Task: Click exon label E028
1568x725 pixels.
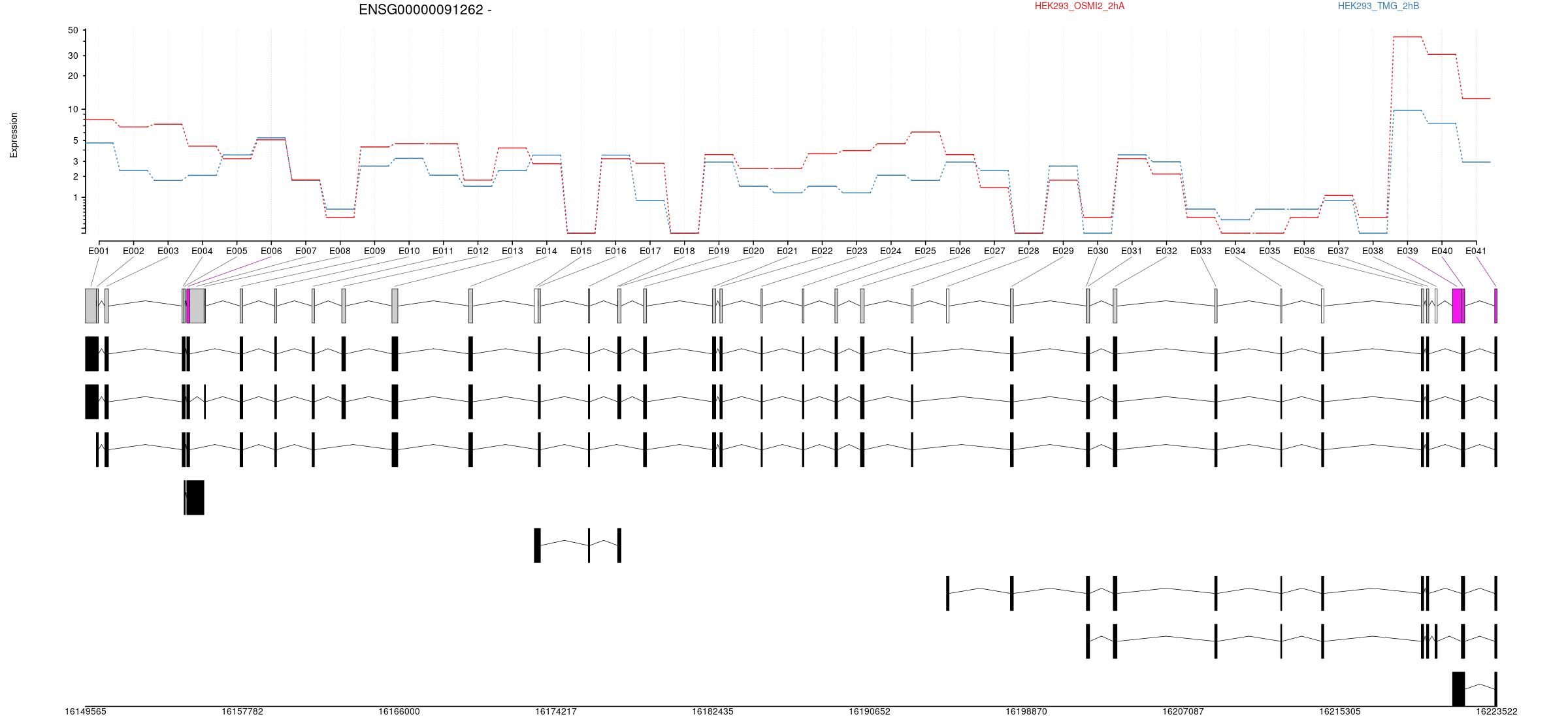Action: pyautogui.click(x=1028, y=251)
